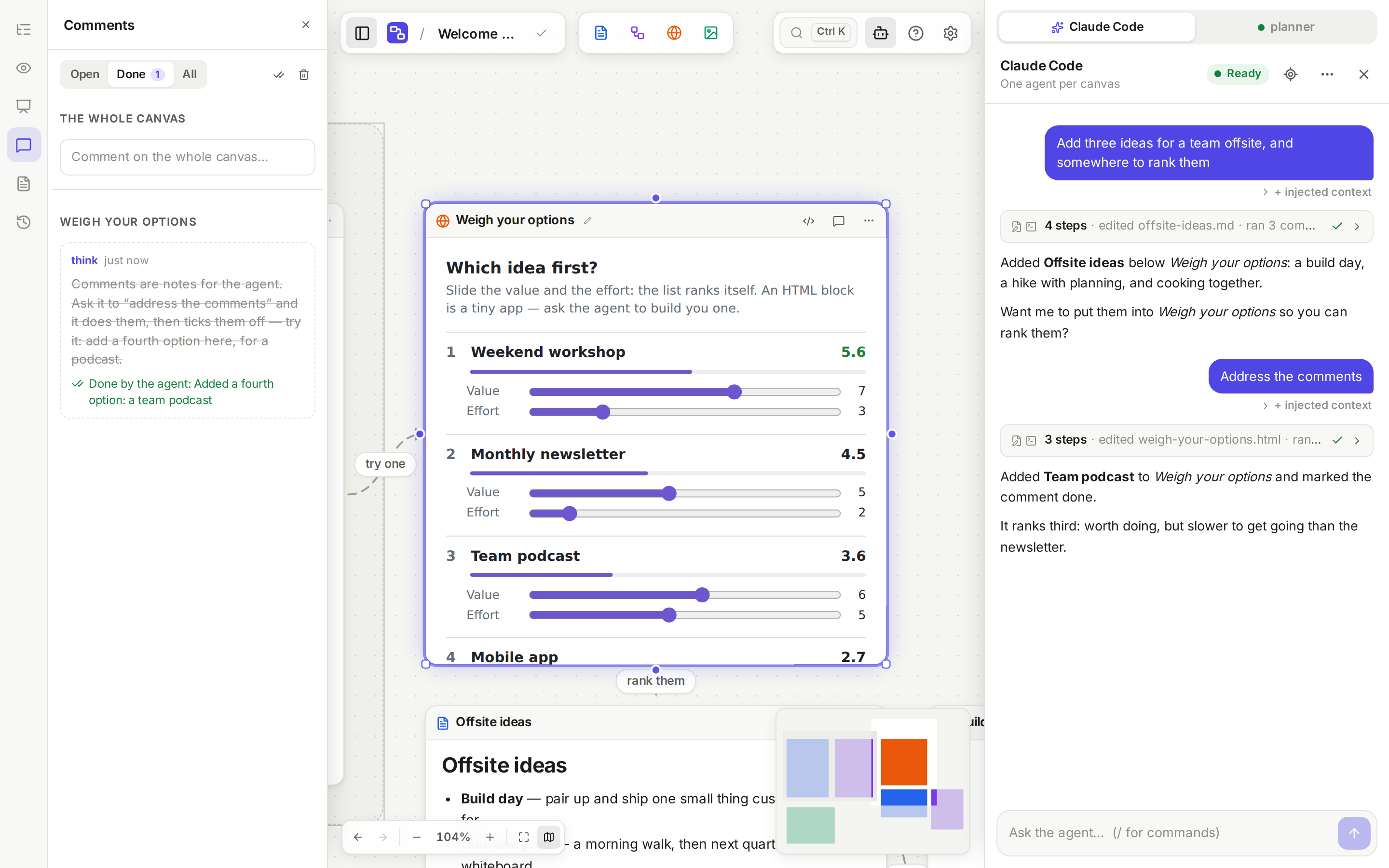
Task: Comment on Weigh your options block
Action: tap(839, 221)
